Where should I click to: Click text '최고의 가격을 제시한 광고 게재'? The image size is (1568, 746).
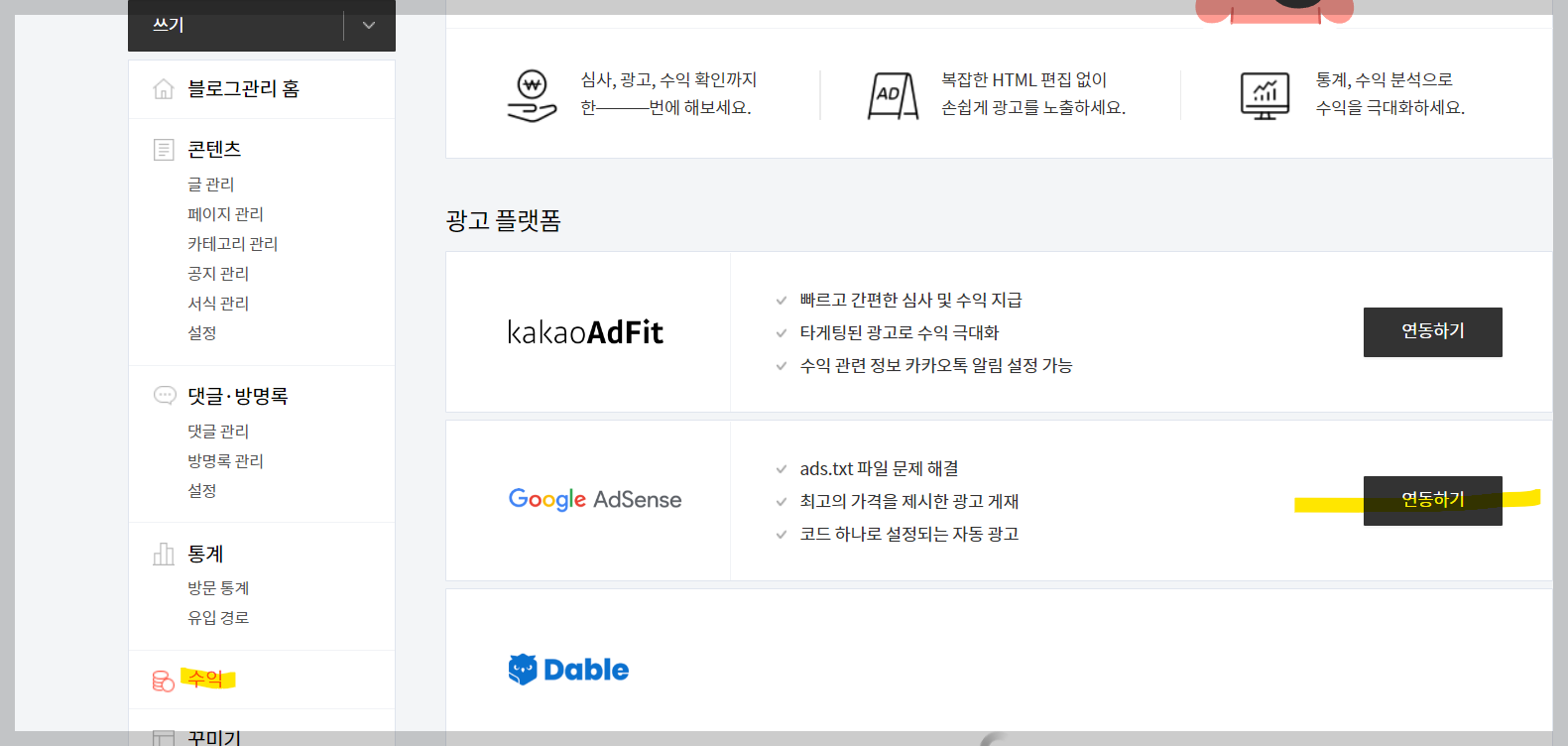(909, 502)
